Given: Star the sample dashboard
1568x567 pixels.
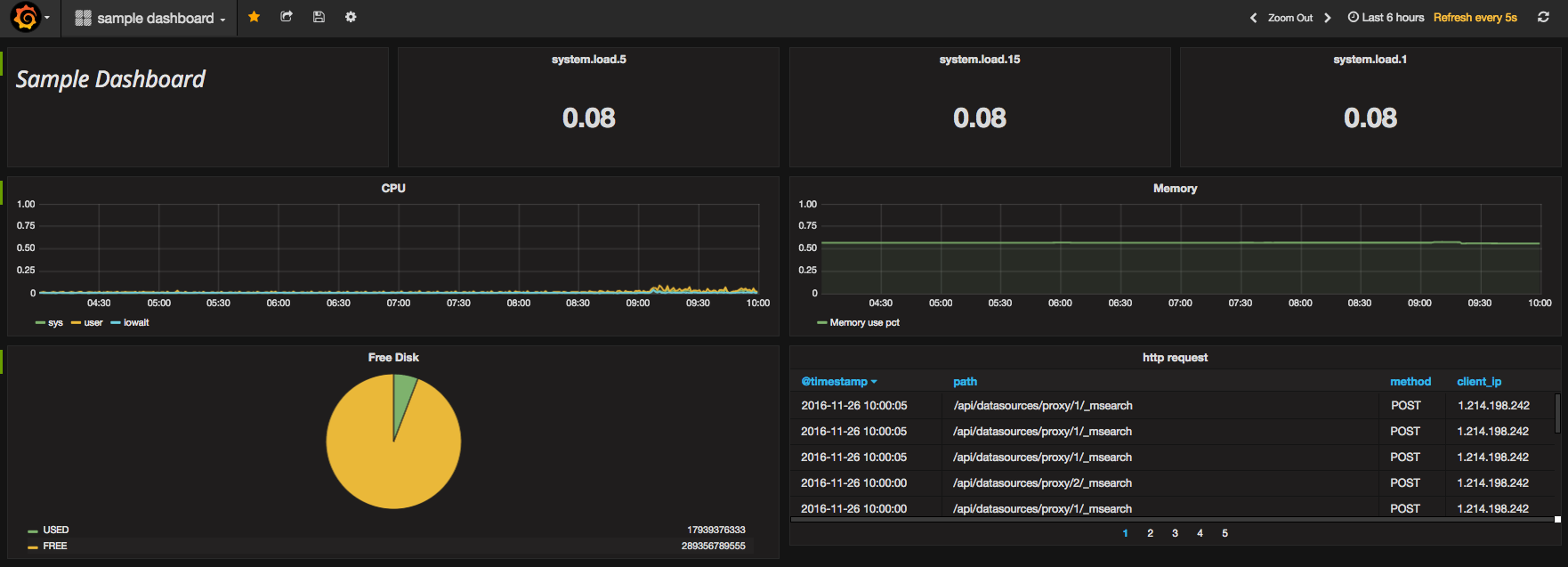Looking at the screenshot, I should click(x=254, y=17).
